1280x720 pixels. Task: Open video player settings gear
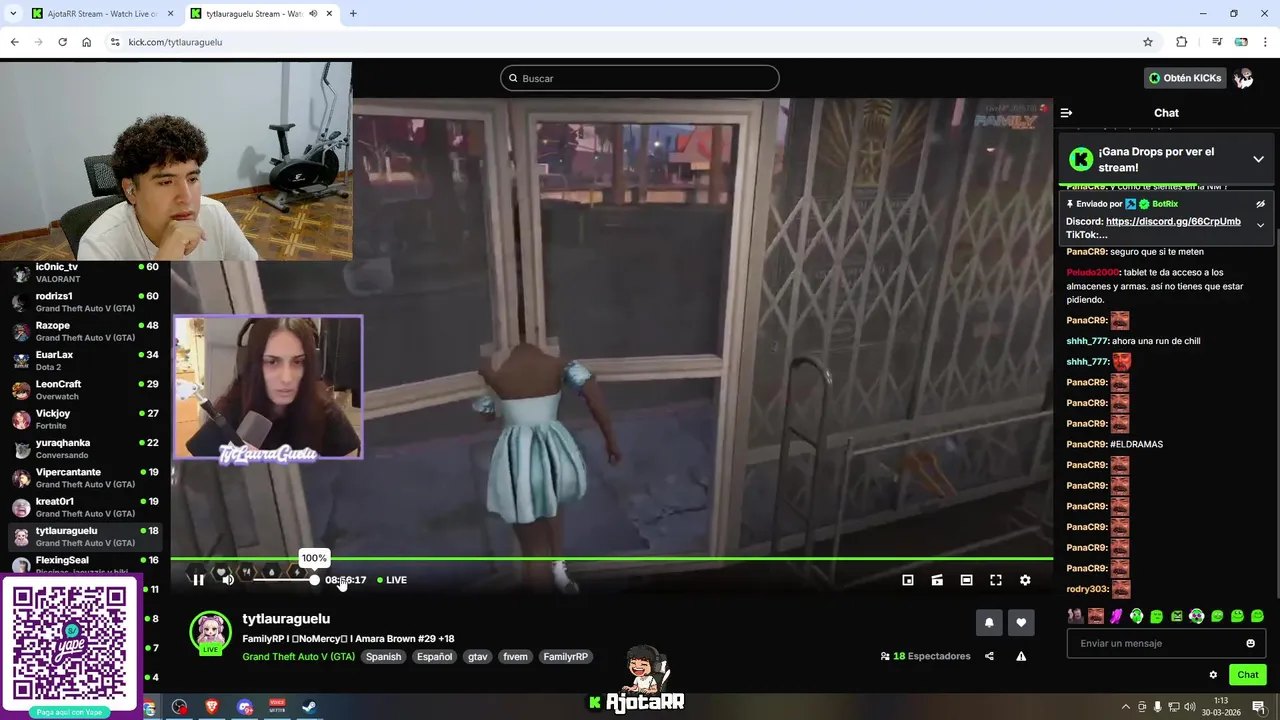[1025, 580]
